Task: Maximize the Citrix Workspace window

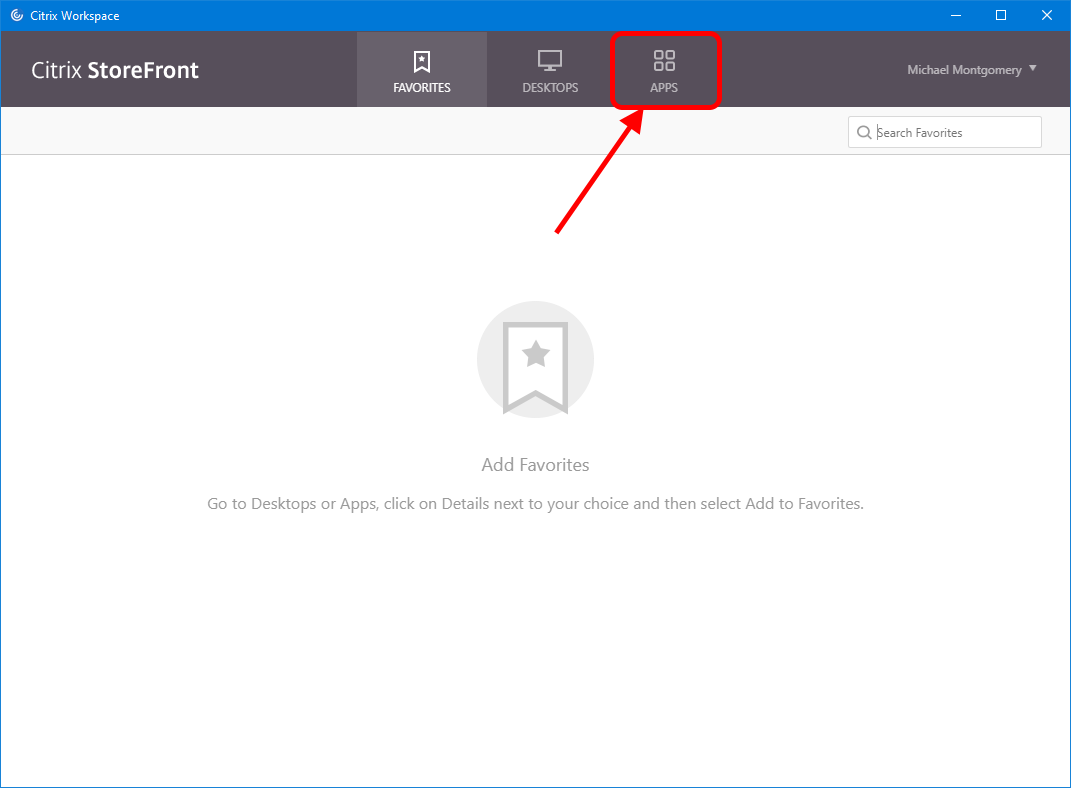Action: (x=1001, y=15)
